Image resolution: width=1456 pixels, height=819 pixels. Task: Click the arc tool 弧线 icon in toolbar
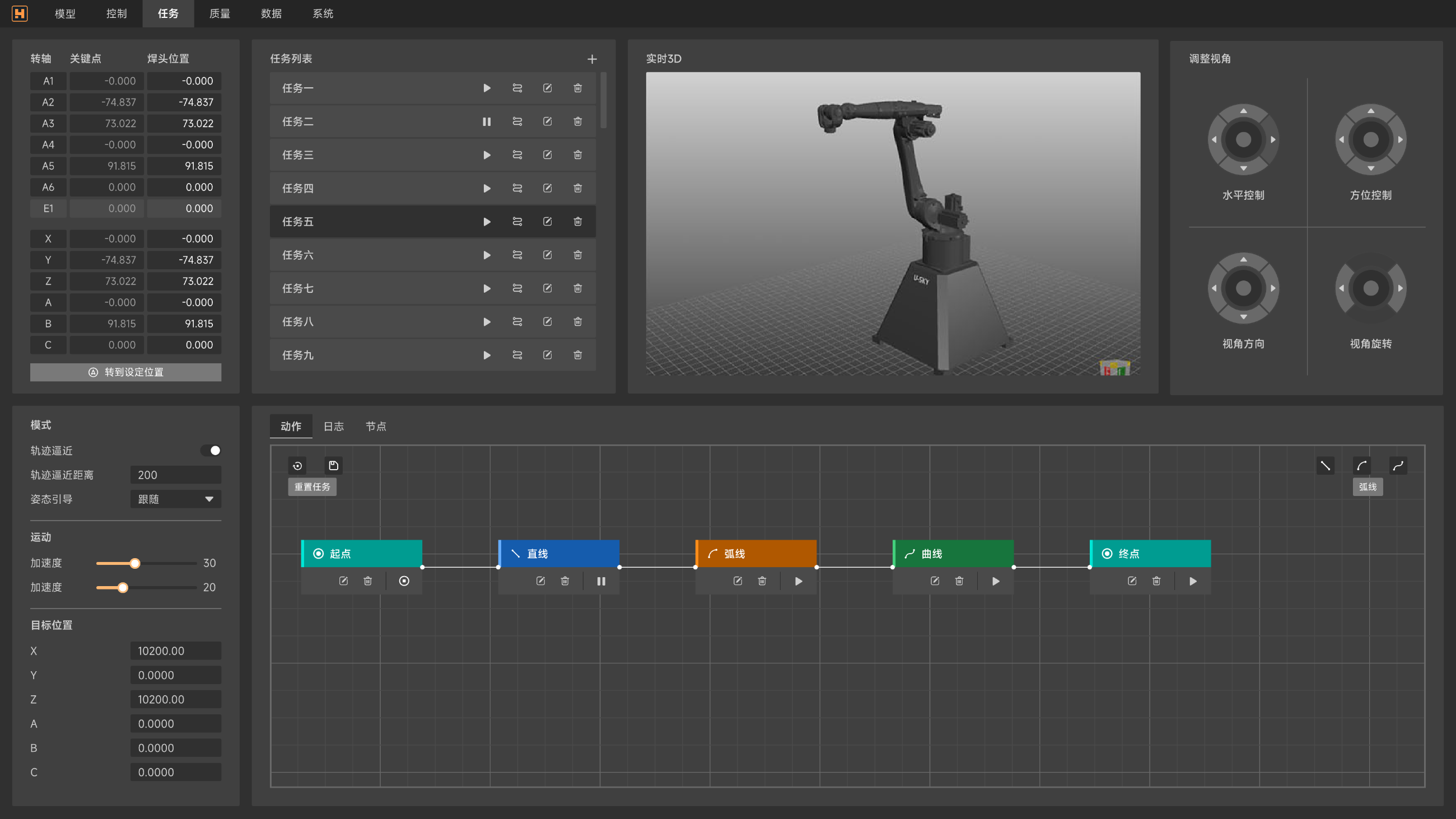tap(1362, 465)
